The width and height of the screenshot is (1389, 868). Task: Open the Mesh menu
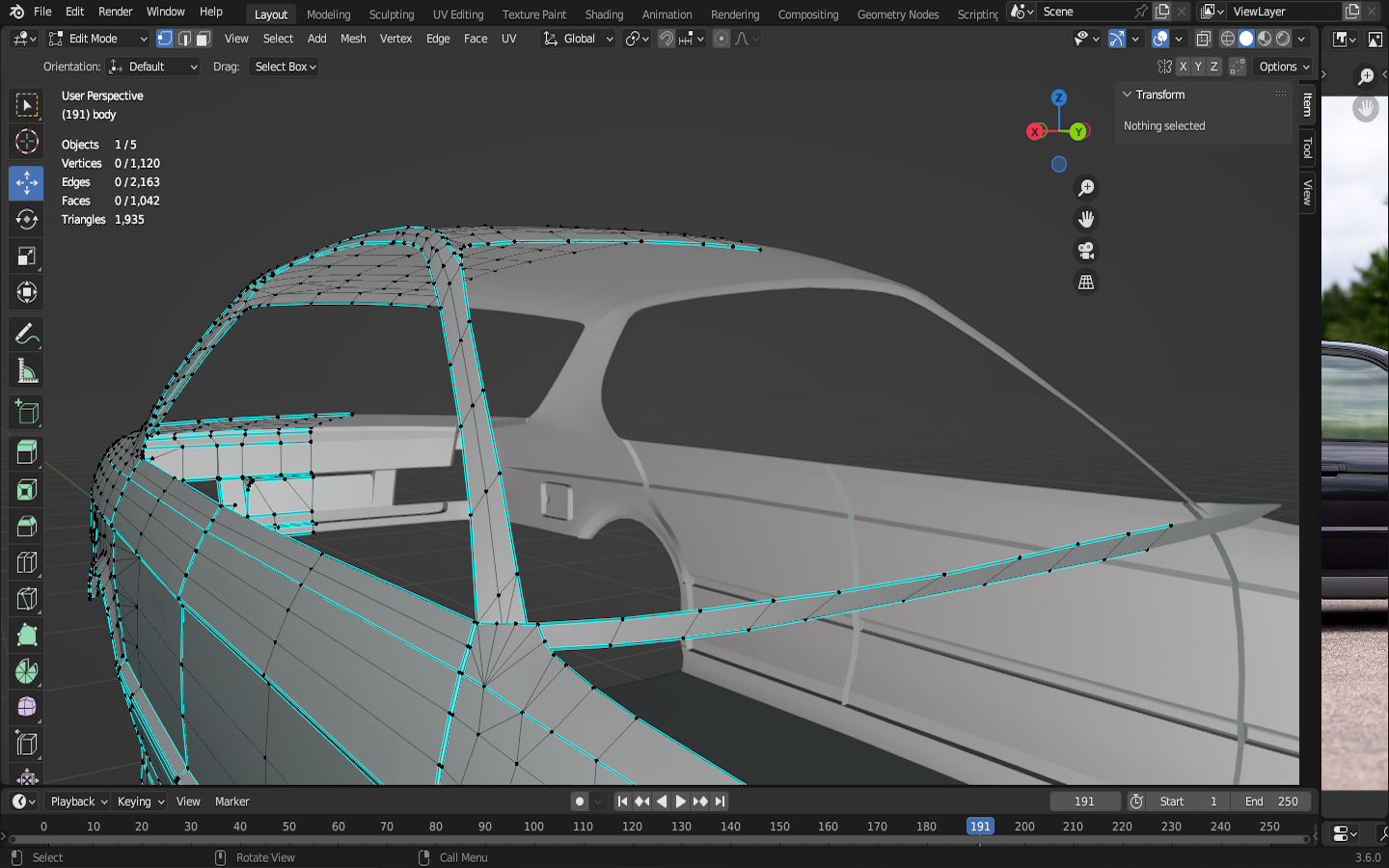(x=353, y=39)
